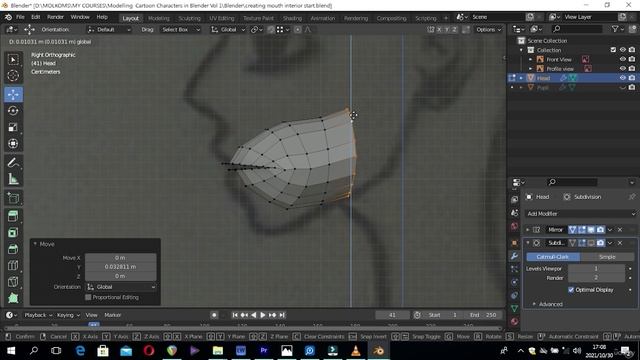Remove the Mirror modifier with X
The height and width of the screenshot is (360, 640).
(x=620, y=230)
